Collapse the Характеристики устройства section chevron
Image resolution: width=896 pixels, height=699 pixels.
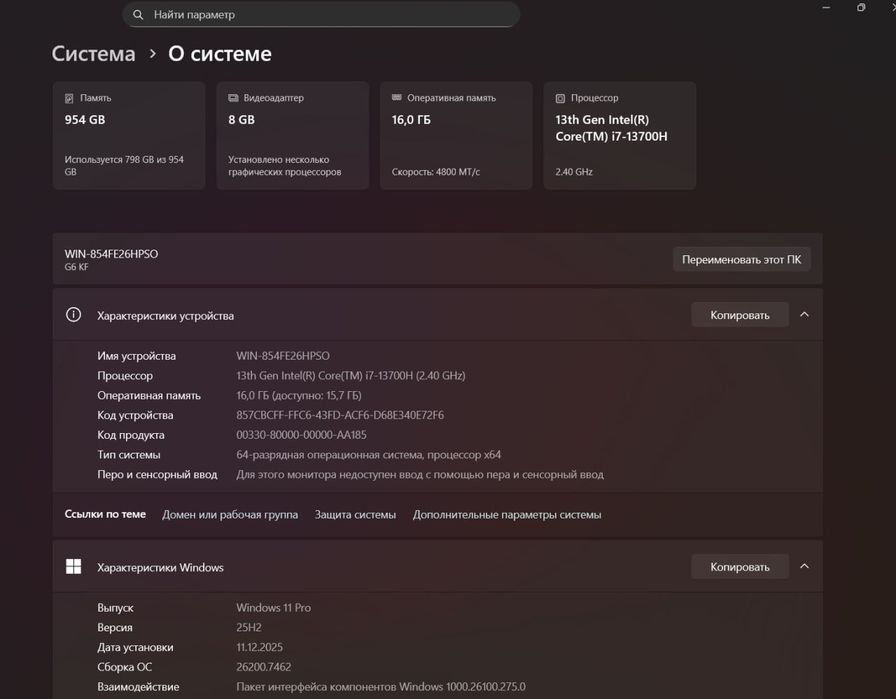pos(804,315)
